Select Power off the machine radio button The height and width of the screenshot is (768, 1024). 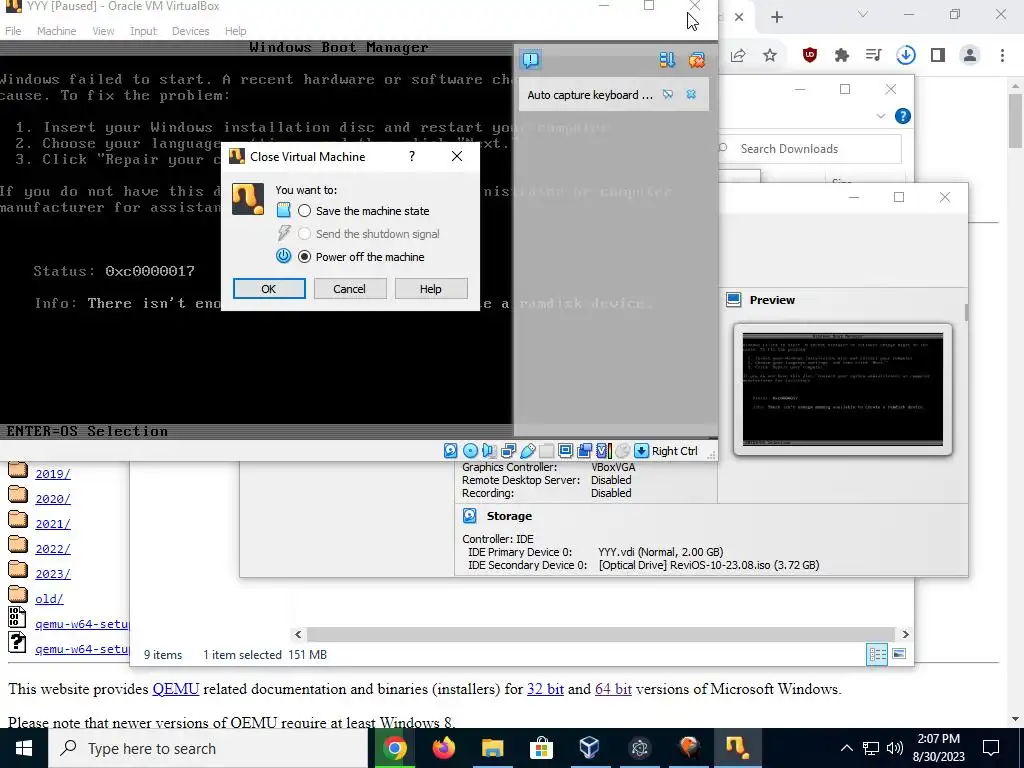point(304,257)
